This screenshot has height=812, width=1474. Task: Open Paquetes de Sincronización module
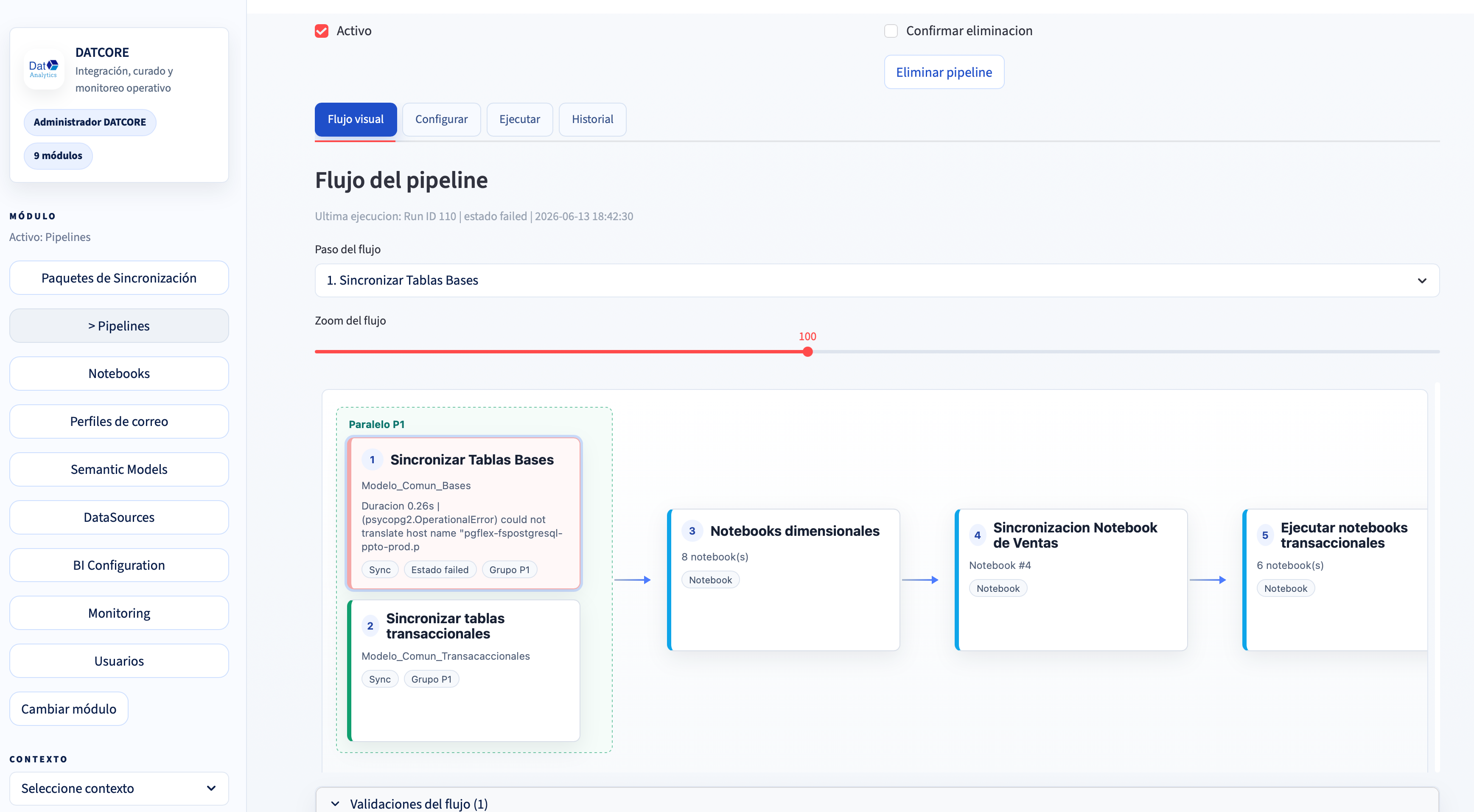click(119, 278)
